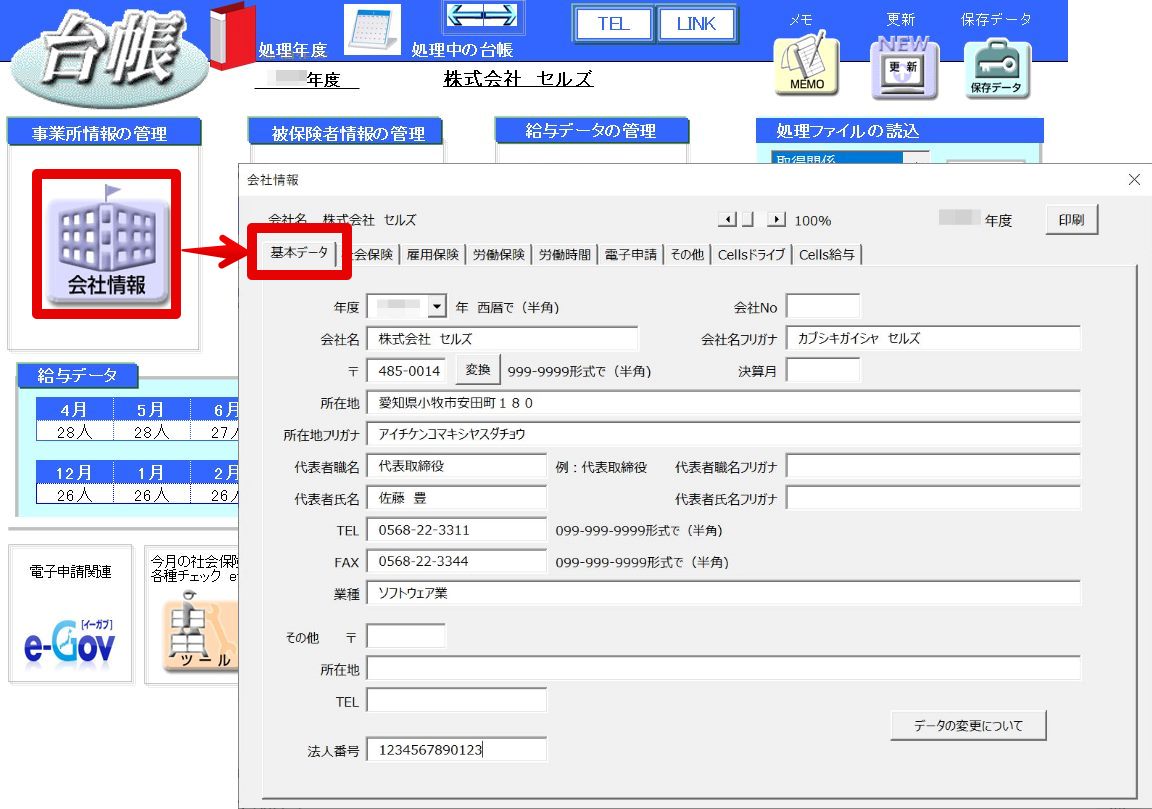Click the 給与データの管理 header

[591, 131]
